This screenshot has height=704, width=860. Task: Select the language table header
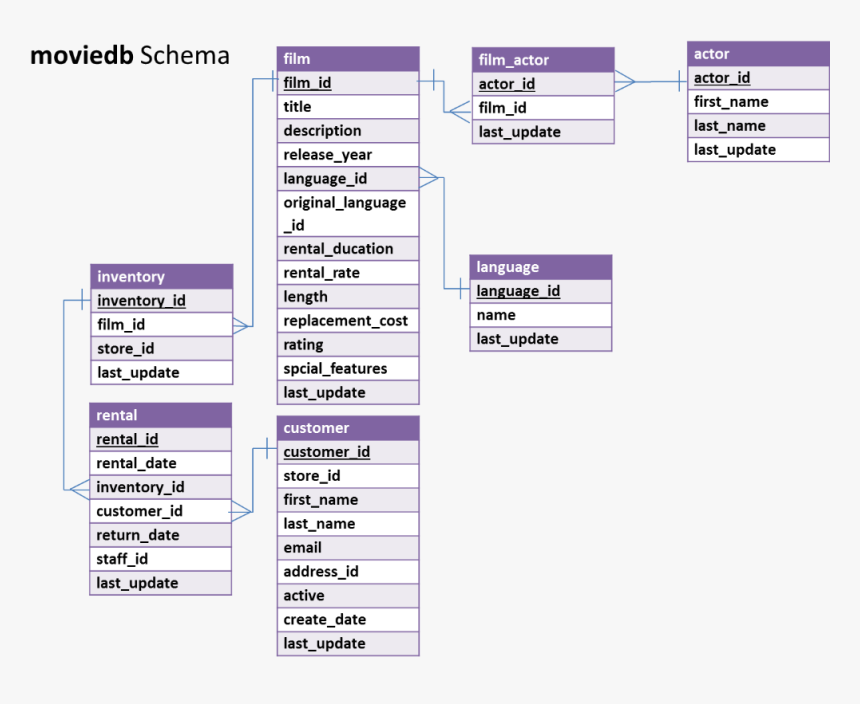click(541, 267)
